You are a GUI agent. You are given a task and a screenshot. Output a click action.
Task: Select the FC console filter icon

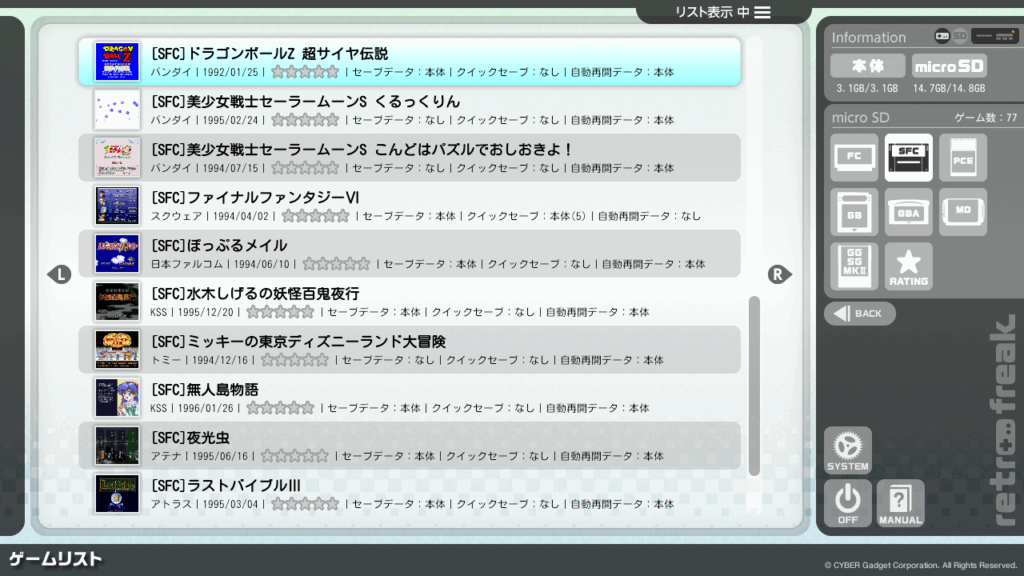854,158
